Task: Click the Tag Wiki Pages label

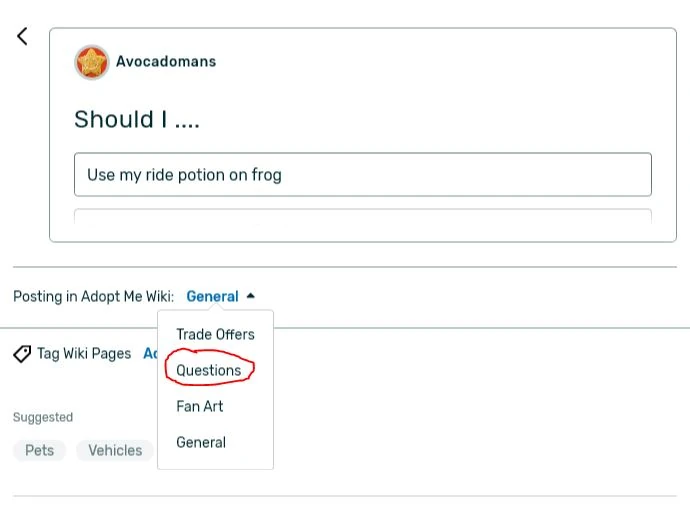Action: pos(84,354)
